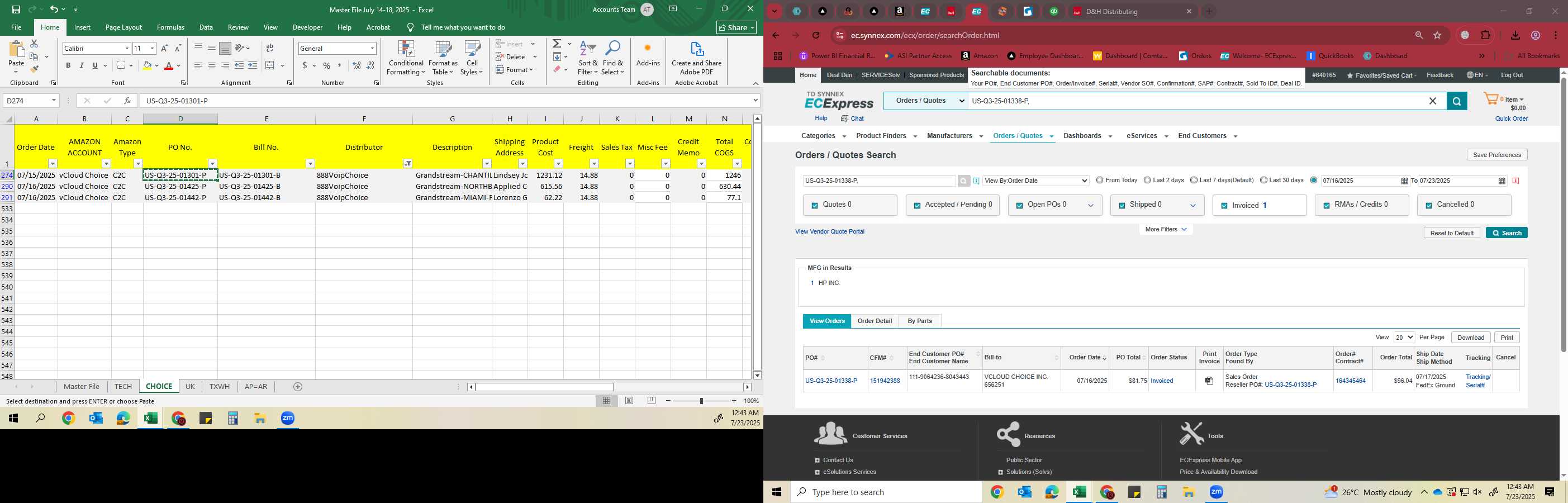Click the Merge & Center icon

click(270, 66)
